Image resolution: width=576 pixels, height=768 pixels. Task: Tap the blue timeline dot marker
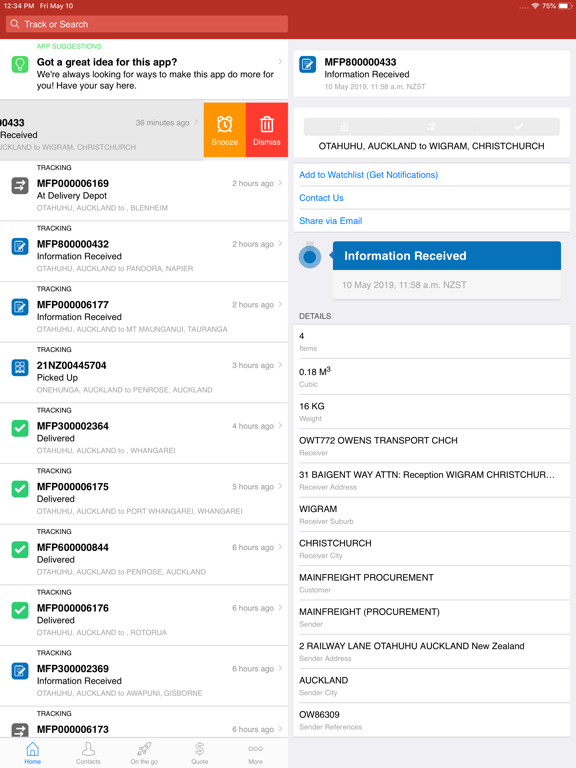310,257
